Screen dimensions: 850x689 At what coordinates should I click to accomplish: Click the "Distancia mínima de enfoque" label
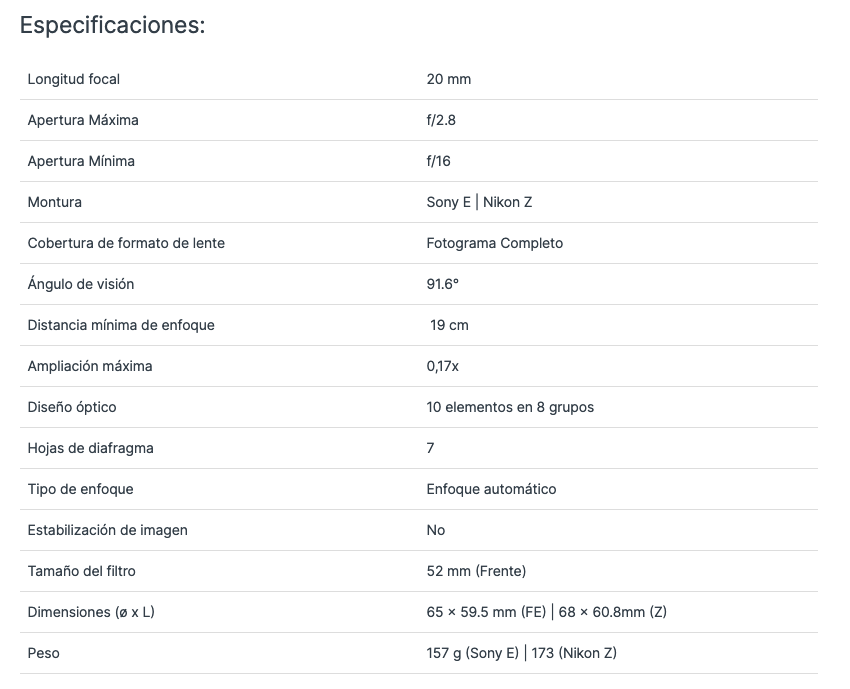(x=121, y=325)
